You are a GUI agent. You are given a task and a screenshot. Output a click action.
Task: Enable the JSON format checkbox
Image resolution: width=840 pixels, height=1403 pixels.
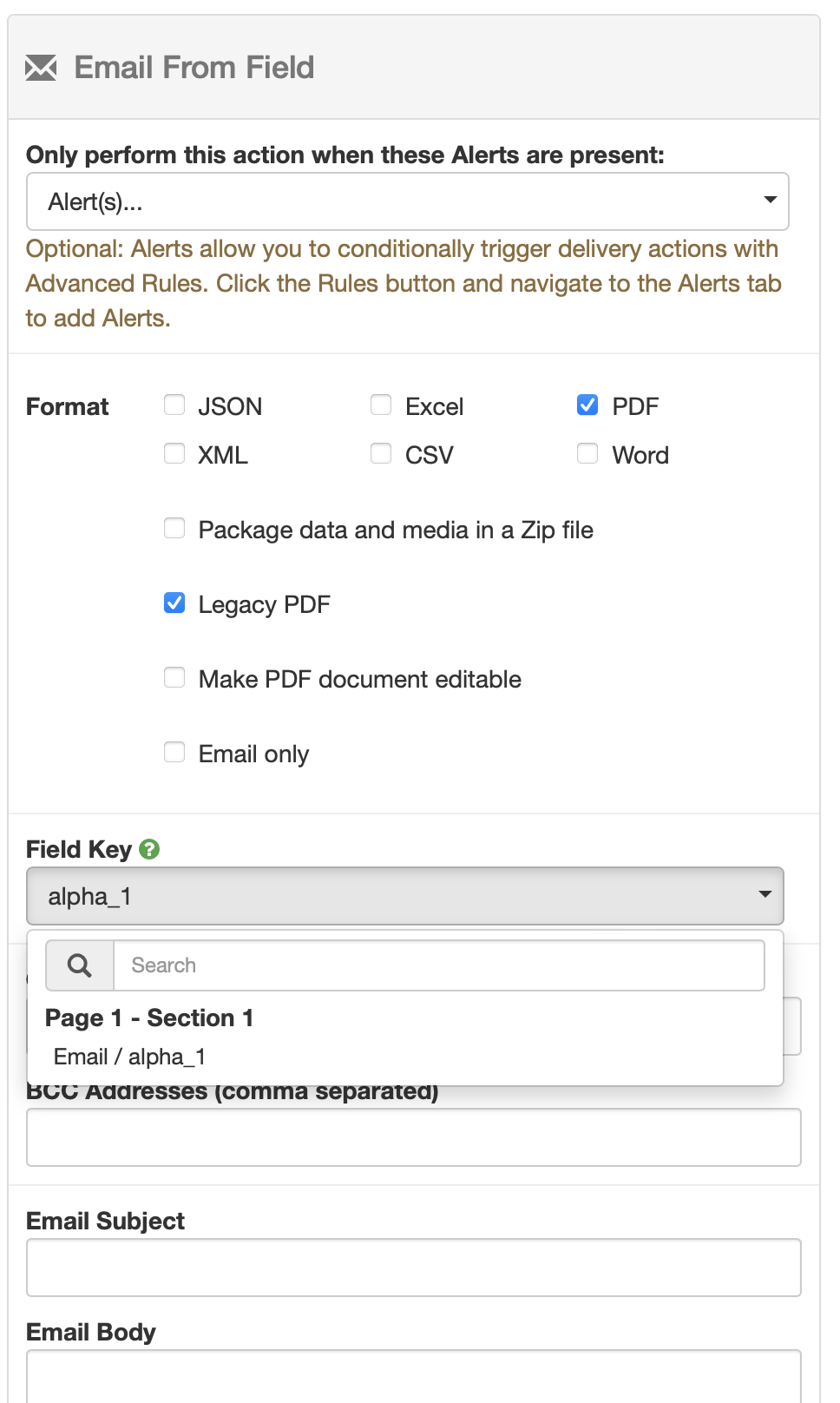click(174, 405)
